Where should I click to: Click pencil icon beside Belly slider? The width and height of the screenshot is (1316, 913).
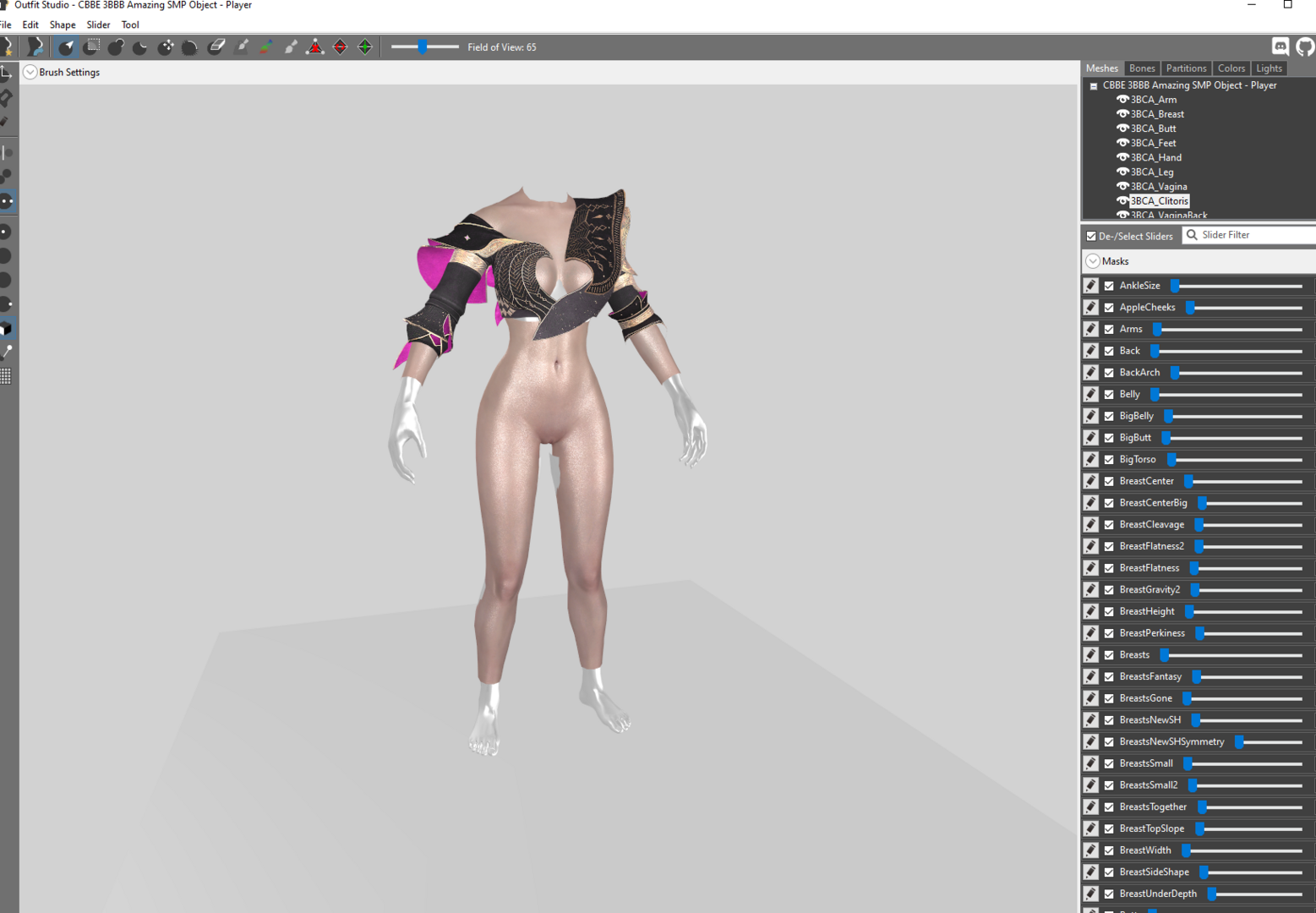[1091, 394]
